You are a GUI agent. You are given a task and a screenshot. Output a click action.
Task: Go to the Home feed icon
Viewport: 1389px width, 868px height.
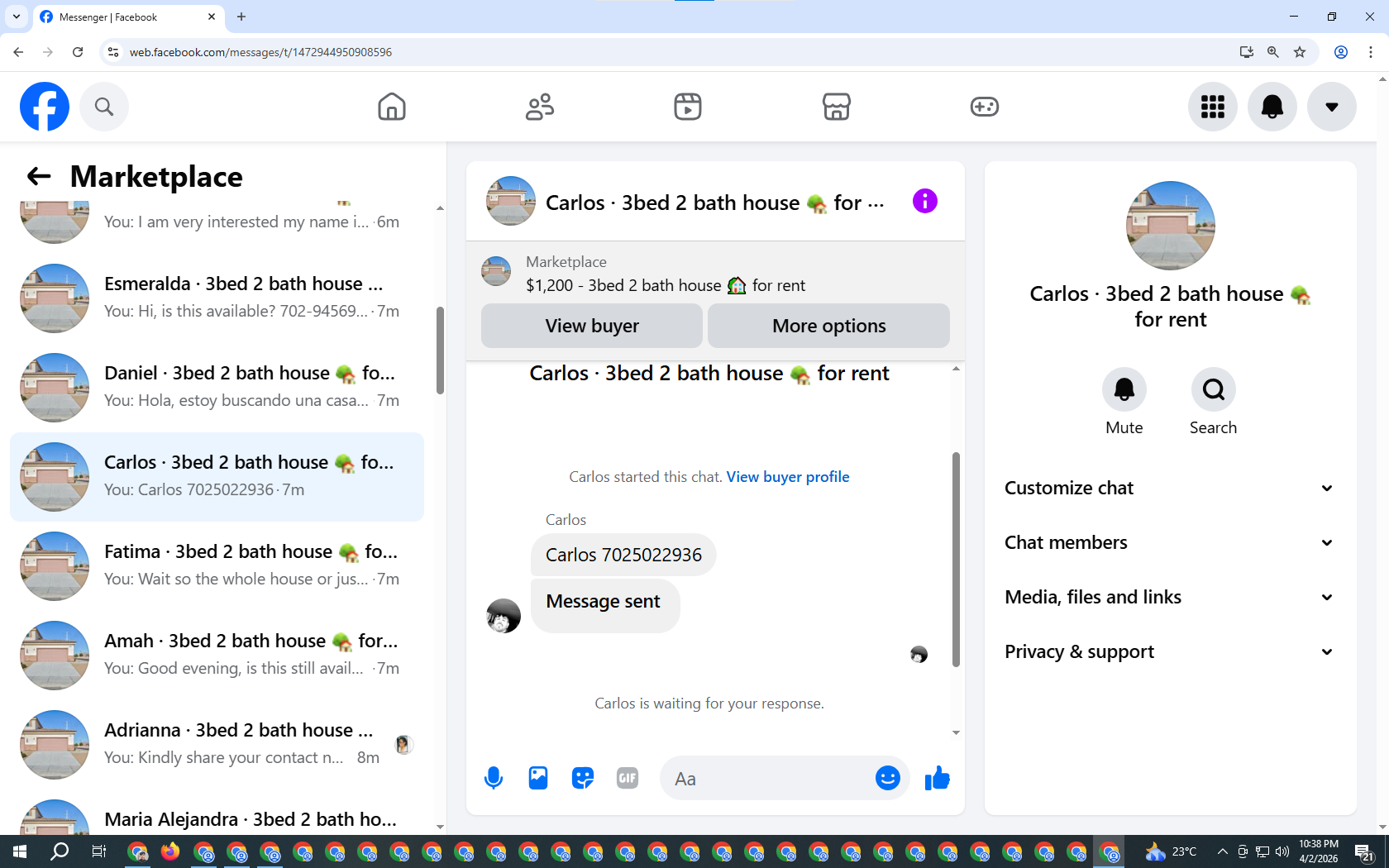click(x=392, y=107)
